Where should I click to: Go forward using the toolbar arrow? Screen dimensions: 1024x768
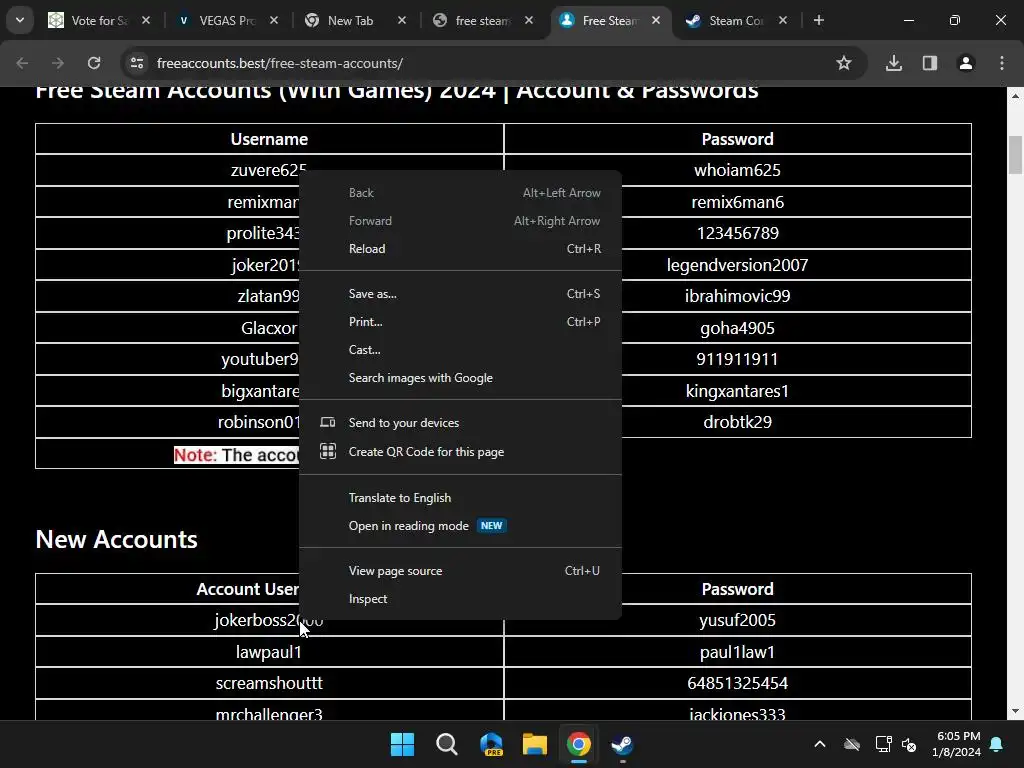point(58,63)
